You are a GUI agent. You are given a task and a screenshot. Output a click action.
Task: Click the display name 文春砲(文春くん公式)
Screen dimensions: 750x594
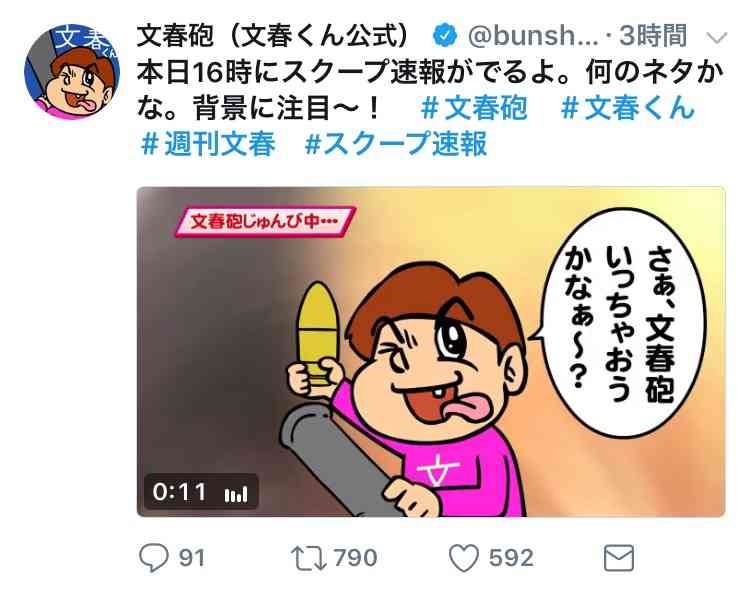click(x=274, y=36)
